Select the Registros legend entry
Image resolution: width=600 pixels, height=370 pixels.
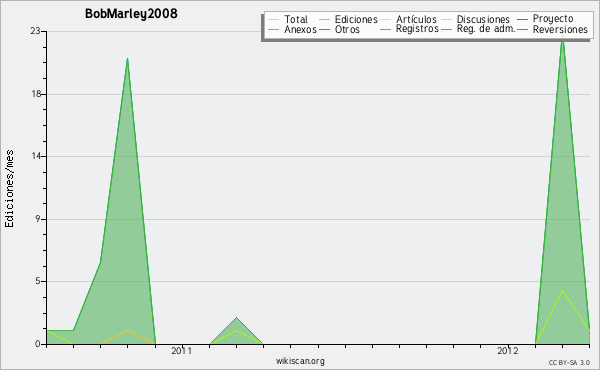point(417,29)
